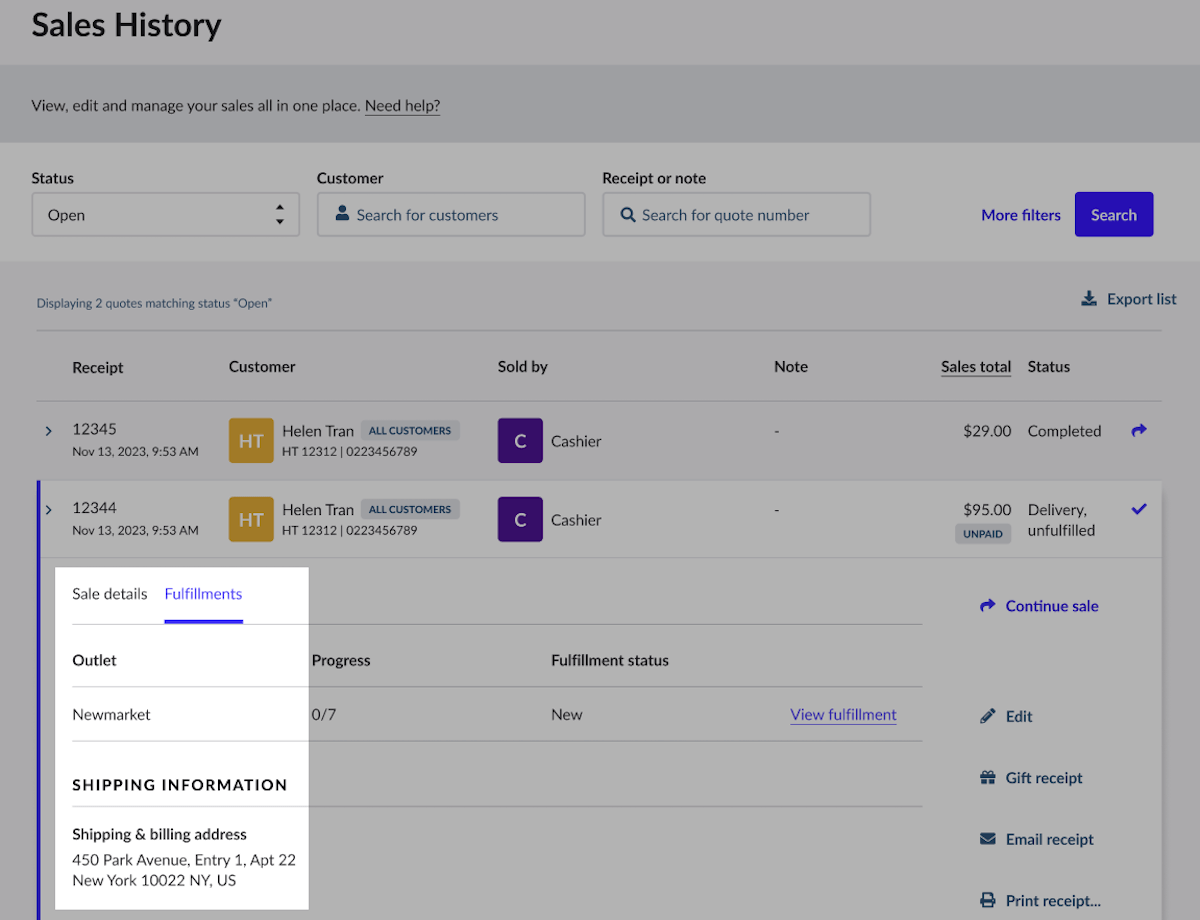Click the person icon in the customer search

point(342,214)
